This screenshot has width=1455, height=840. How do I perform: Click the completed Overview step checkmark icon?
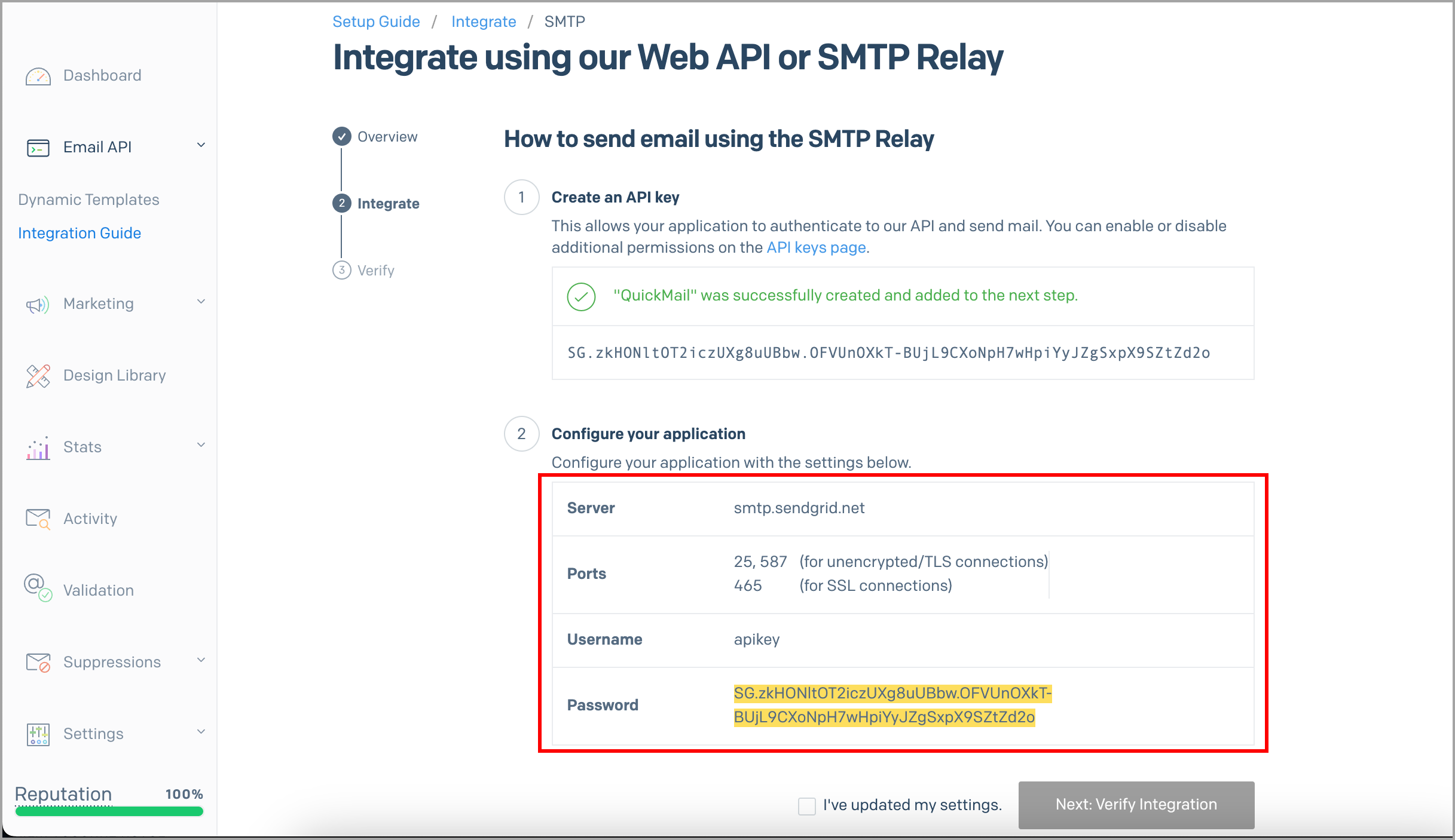(x=341, y=137)
